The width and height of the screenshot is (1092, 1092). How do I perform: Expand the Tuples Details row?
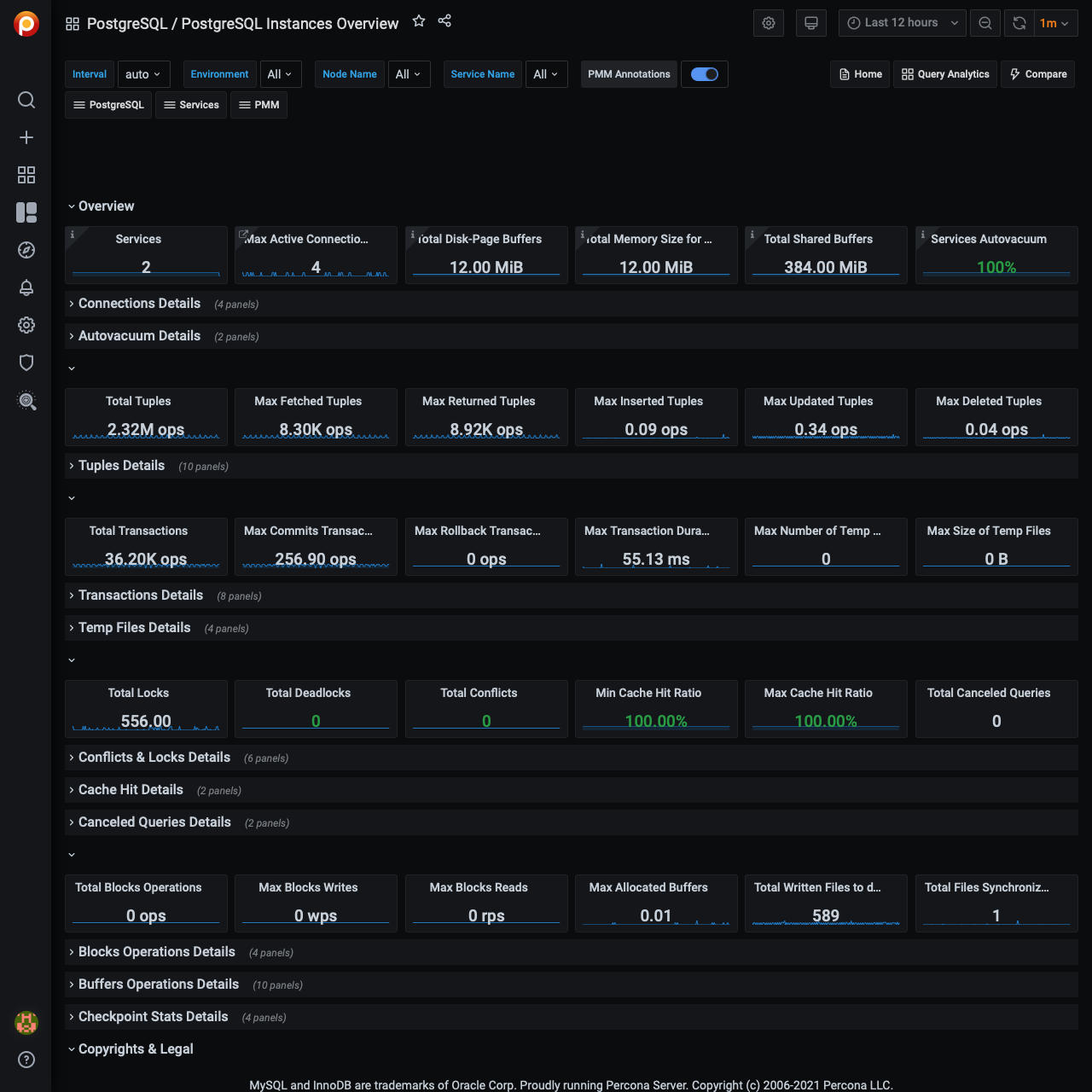click(x=121, y=466)
